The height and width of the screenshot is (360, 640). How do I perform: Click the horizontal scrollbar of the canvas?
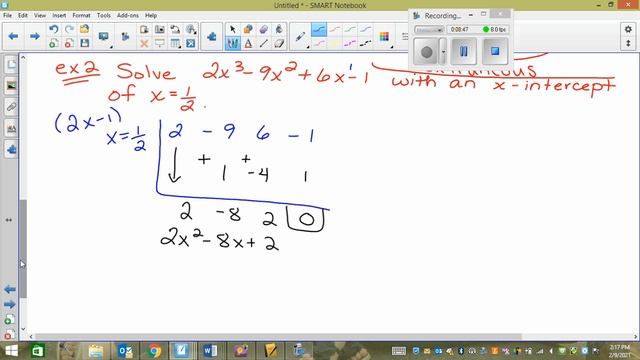[278, 337]
